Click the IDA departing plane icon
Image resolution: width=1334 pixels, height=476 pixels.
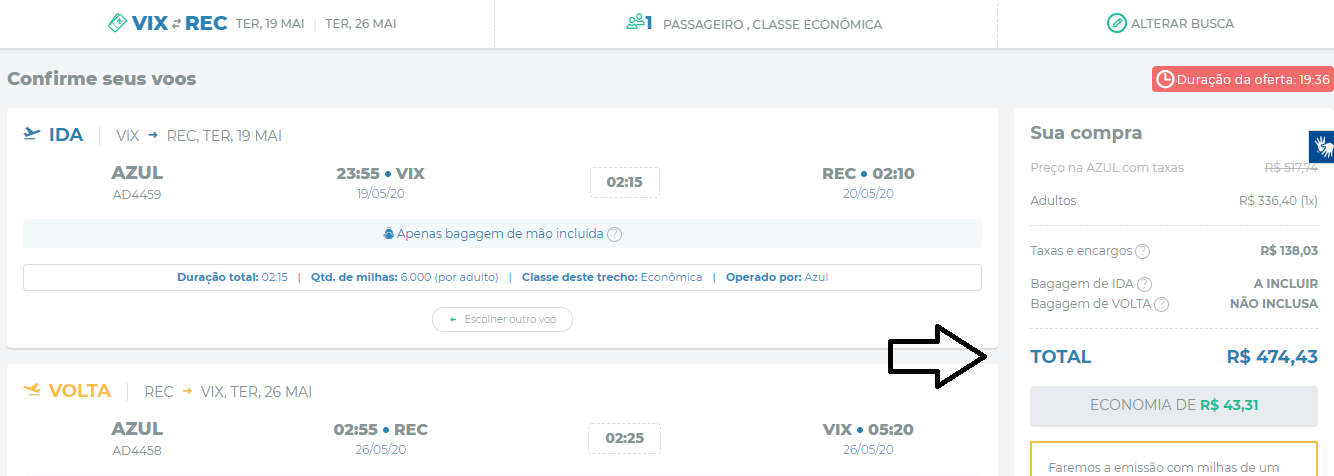[x=32, y=134]
